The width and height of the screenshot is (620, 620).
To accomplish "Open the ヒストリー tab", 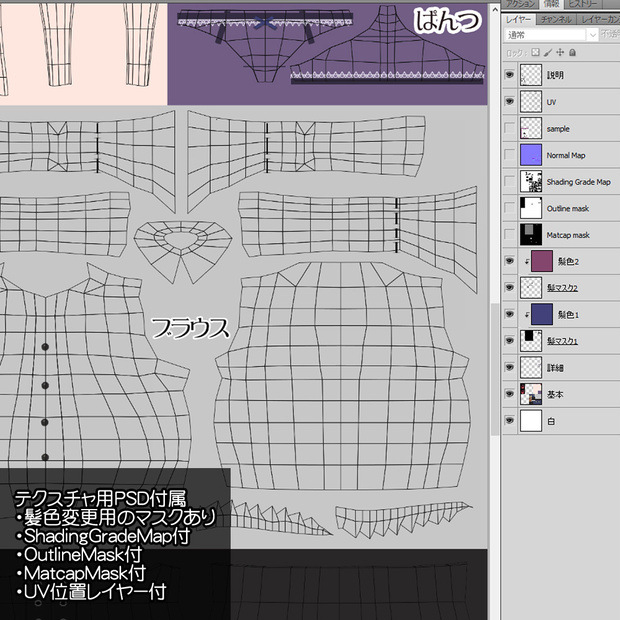I will (582, 4).
